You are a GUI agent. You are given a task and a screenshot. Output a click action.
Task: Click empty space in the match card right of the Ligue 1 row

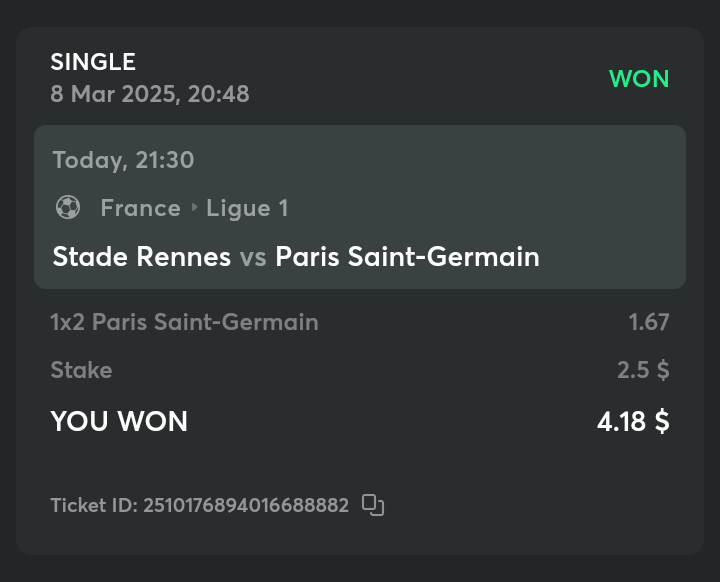pyautogui.click(x=500, y=208)
